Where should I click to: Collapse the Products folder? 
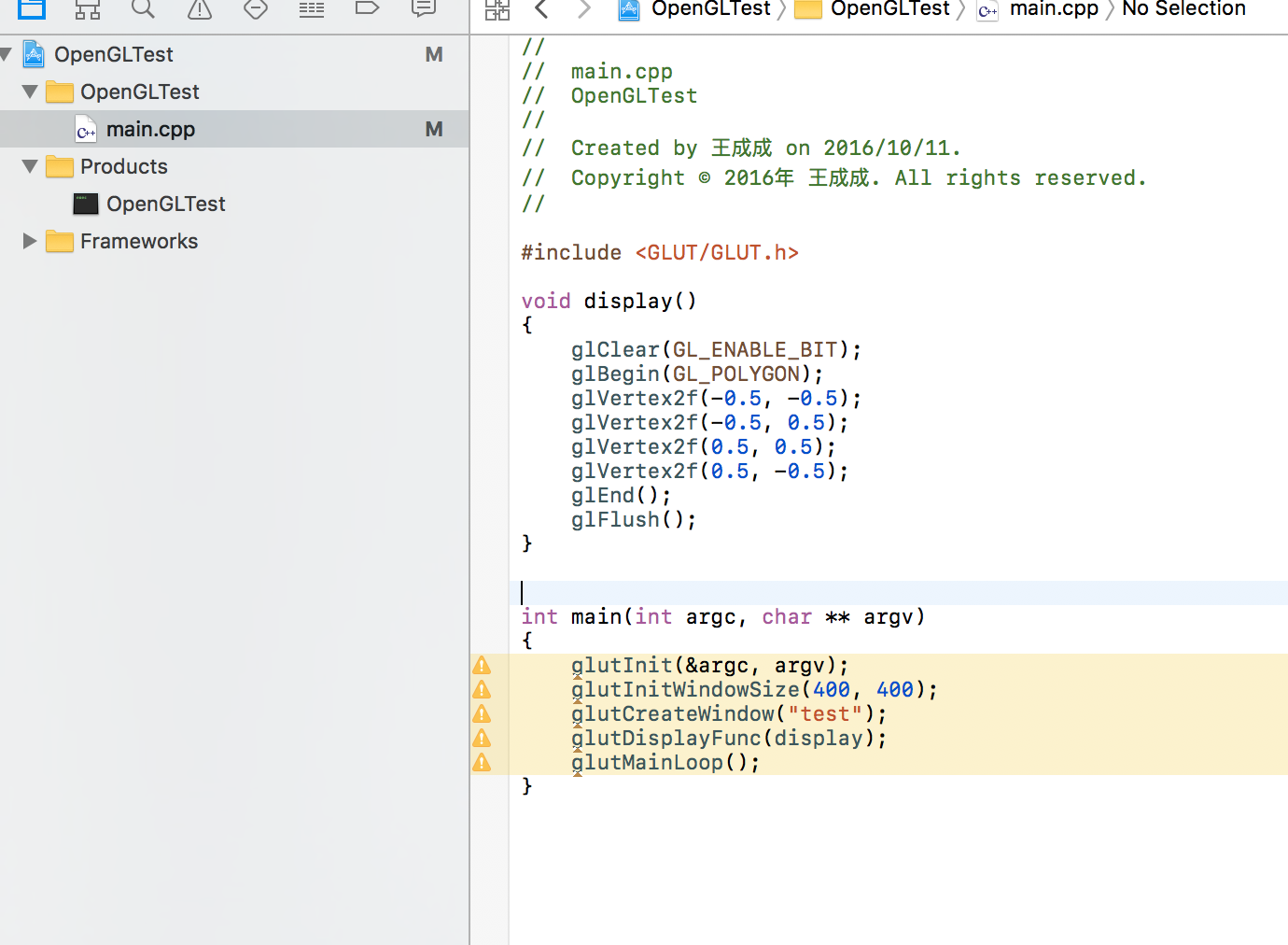click(30, 166)
